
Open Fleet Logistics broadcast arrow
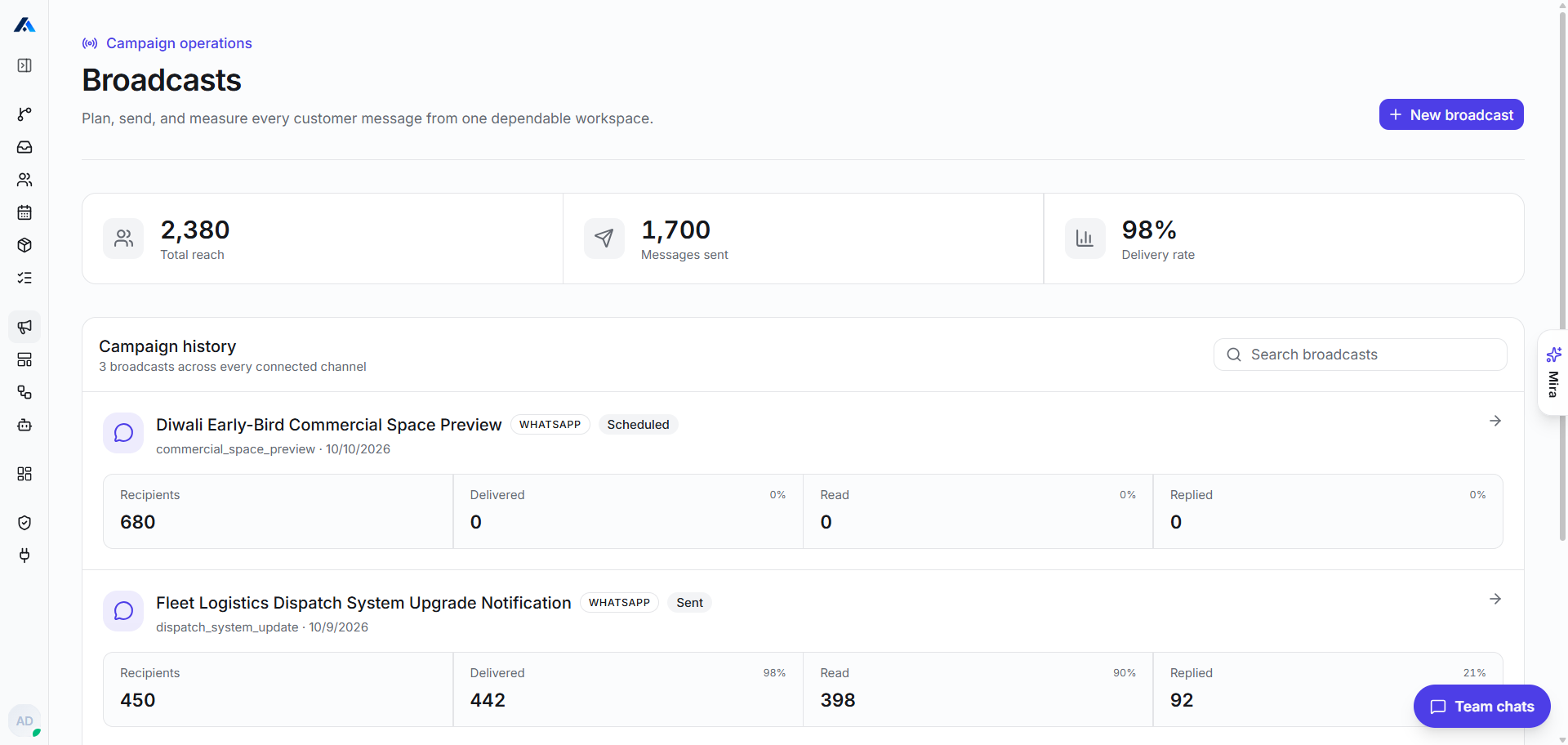1495,599
